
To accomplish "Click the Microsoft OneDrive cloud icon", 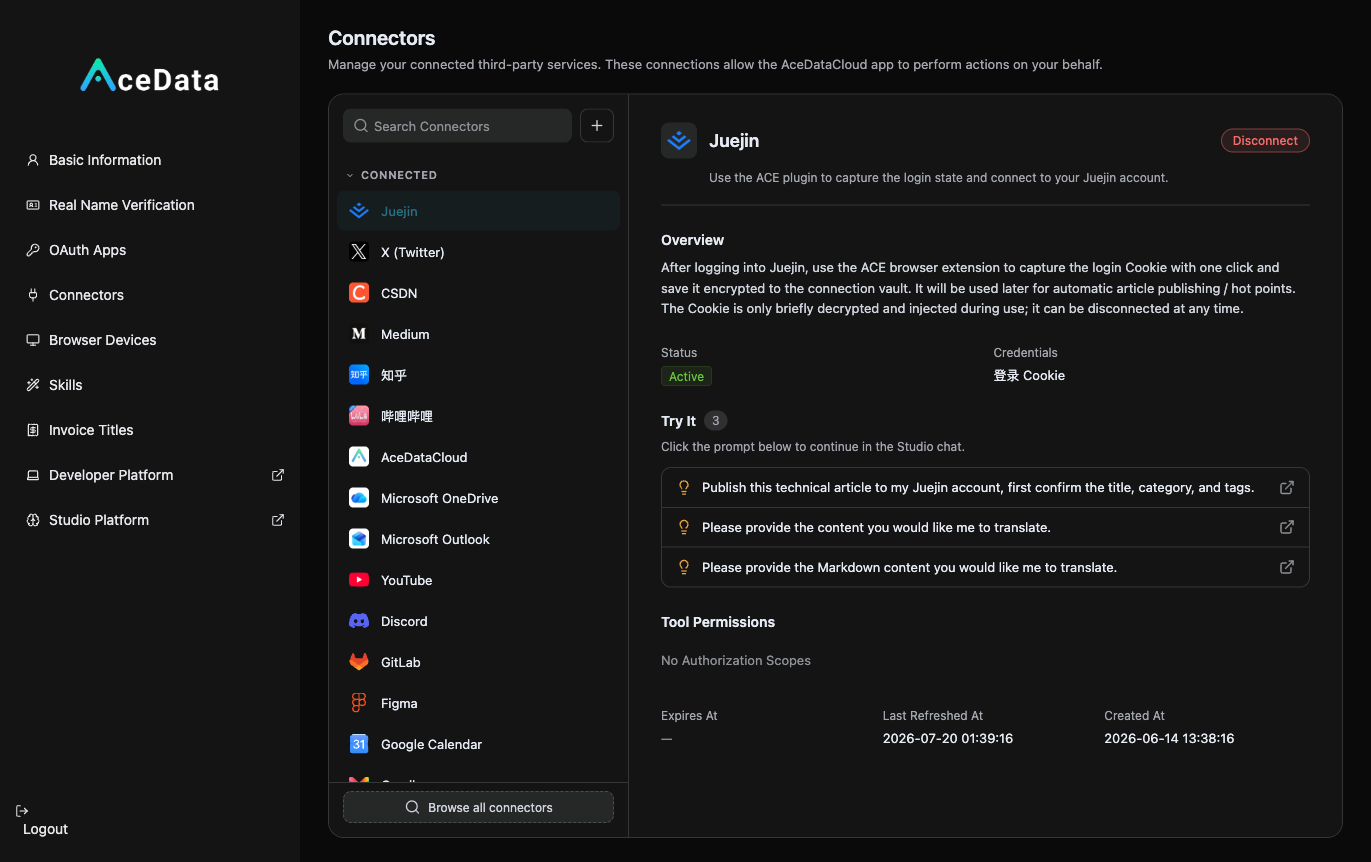I will pos(359,498).
